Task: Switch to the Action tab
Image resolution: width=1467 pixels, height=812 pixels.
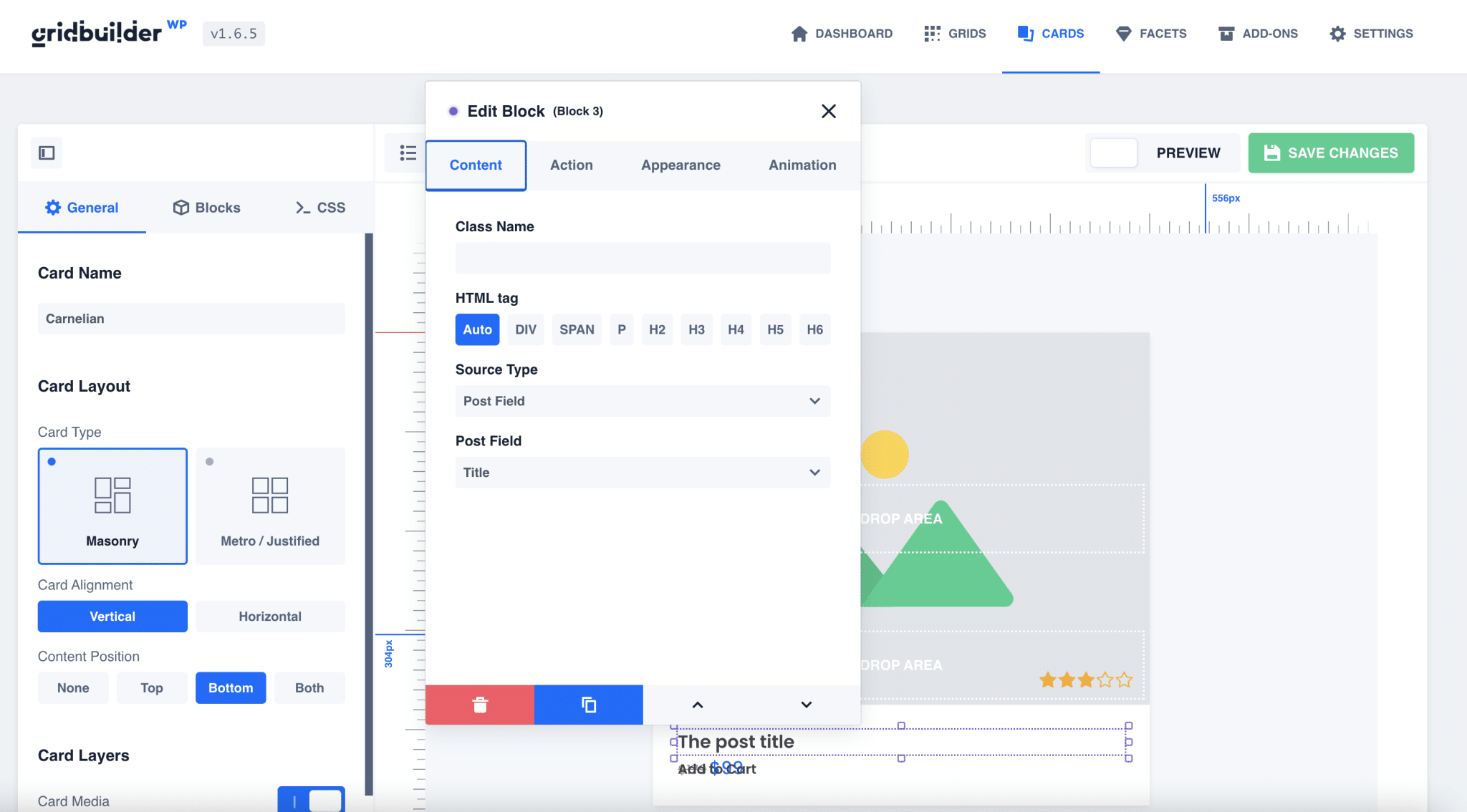Action: point(572,165)
